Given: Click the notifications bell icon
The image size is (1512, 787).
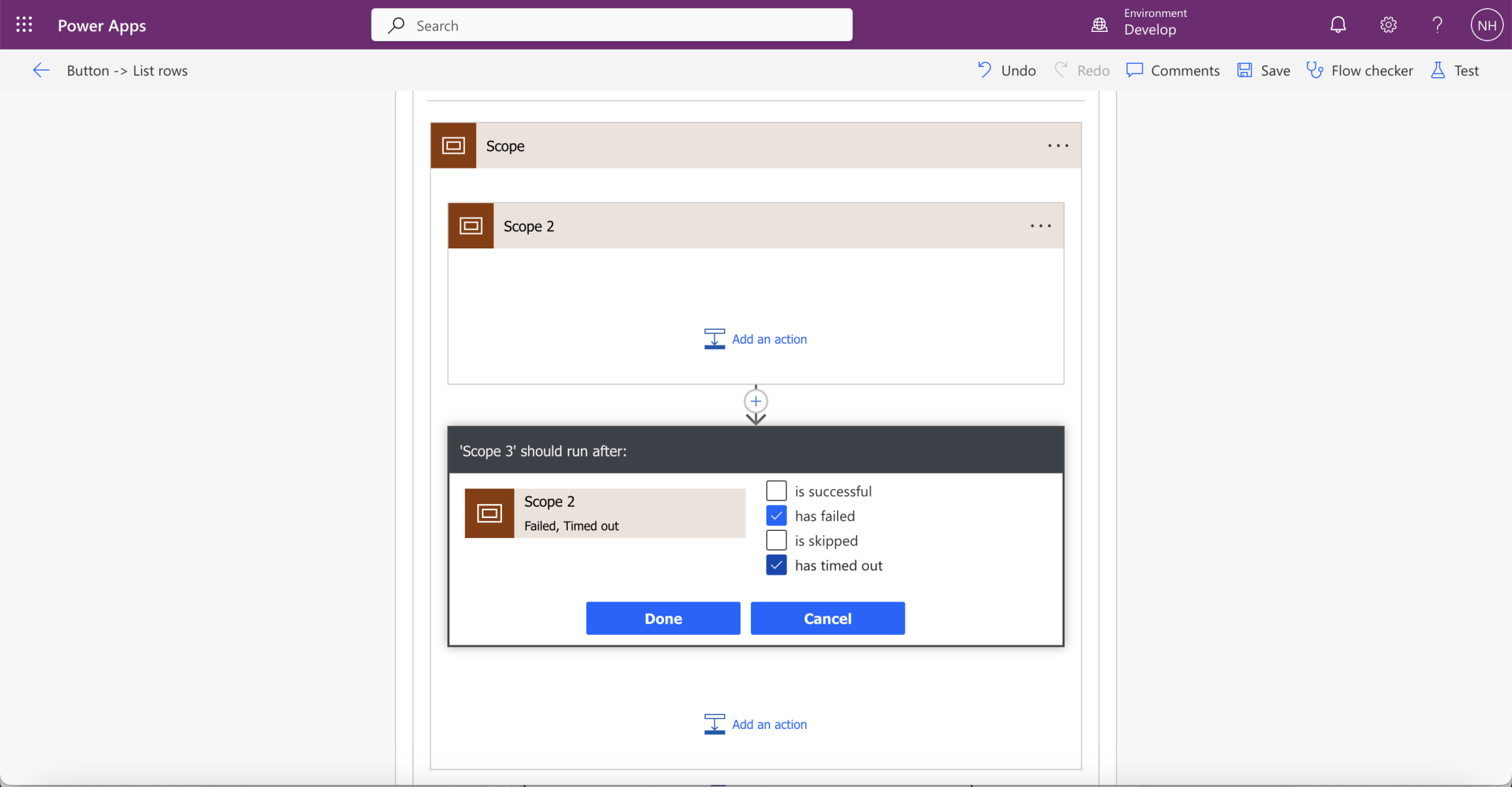Looking at the screenshot, I should [1337, 25].
